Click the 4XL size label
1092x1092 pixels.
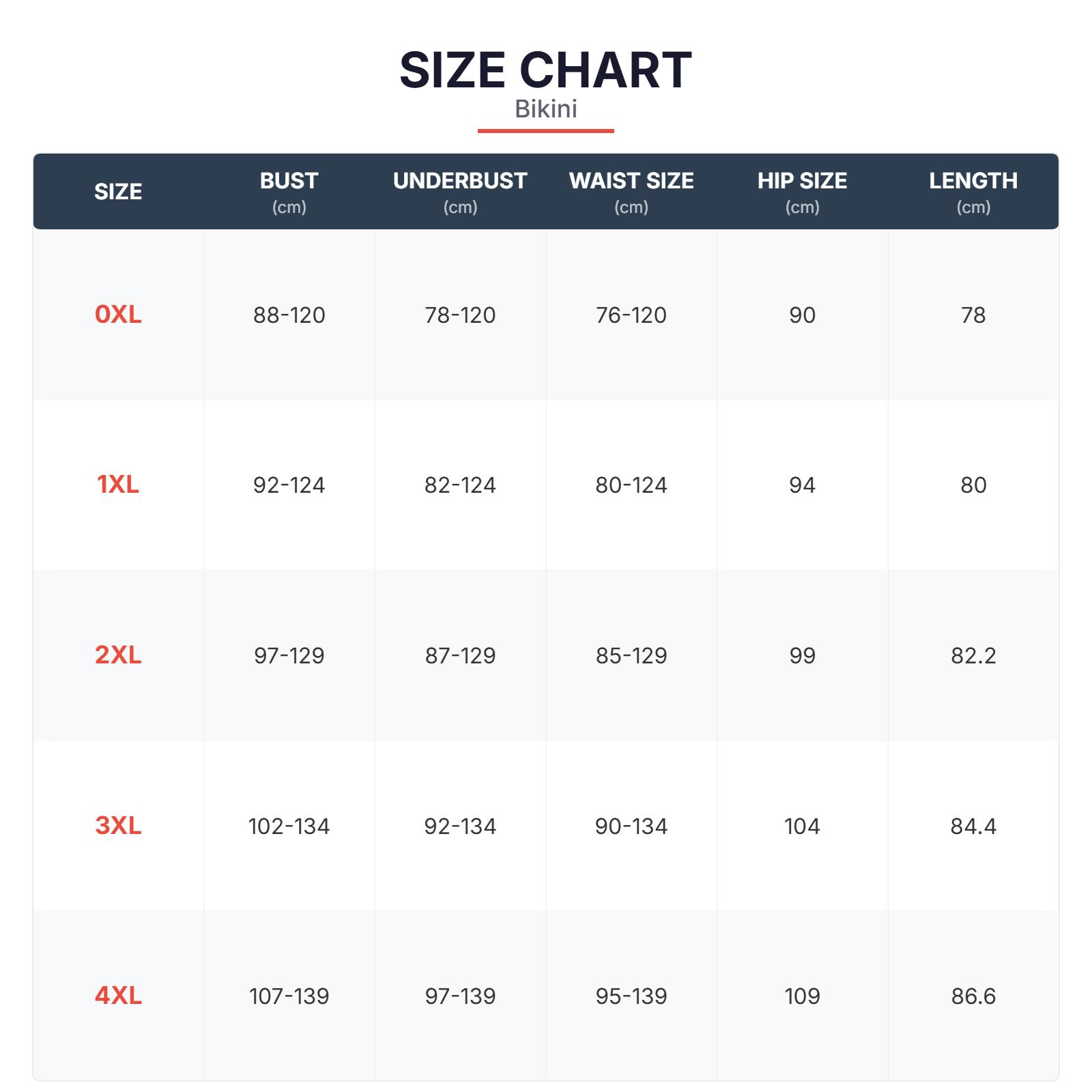[118, 996]
